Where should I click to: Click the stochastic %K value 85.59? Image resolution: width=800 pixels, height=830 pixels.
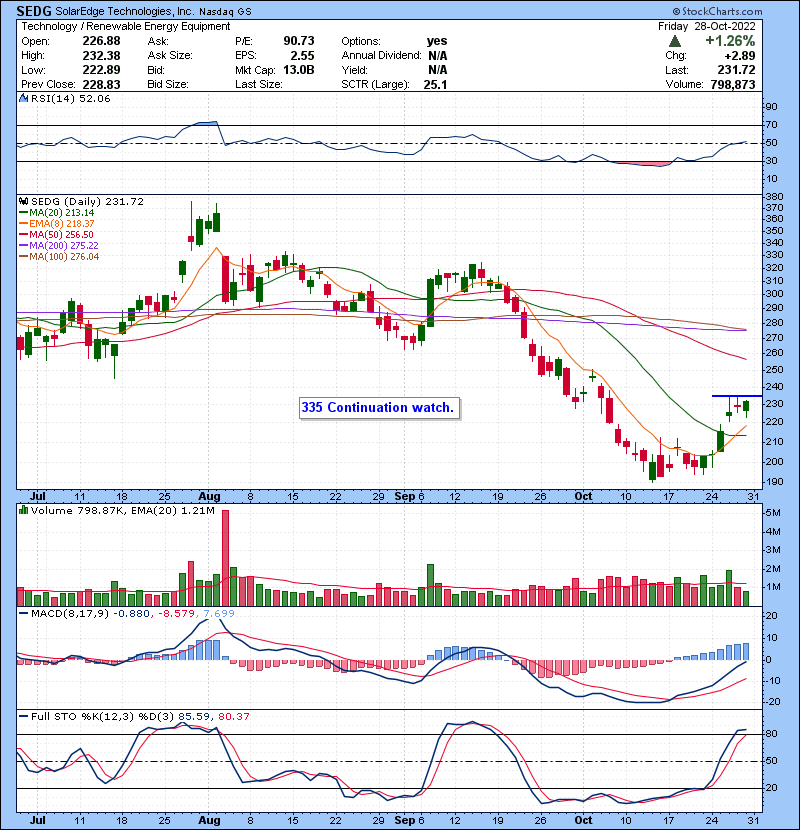[193, 717]
